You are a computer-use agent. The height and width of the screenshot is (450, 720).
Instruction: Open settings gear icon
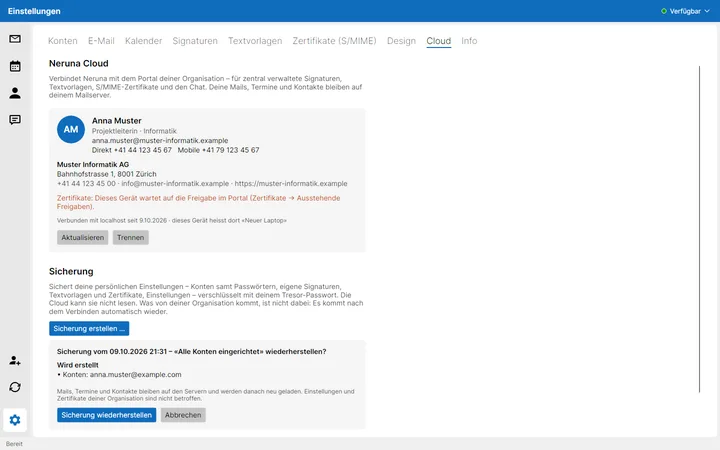pos(15,420)
